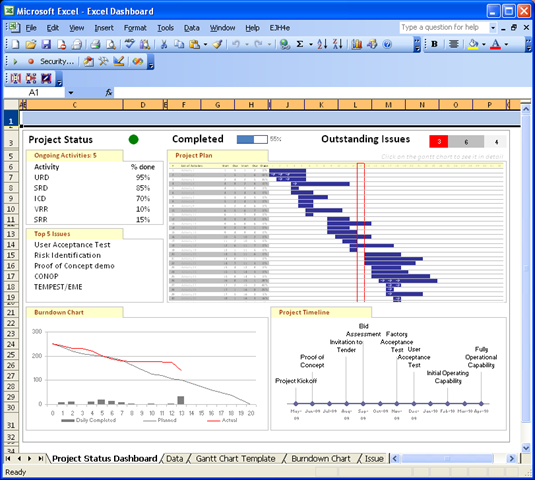The width and height of the screenshot is (535, 480).
Task: Run macro with play triangle icon
Action: pos(15,61)
